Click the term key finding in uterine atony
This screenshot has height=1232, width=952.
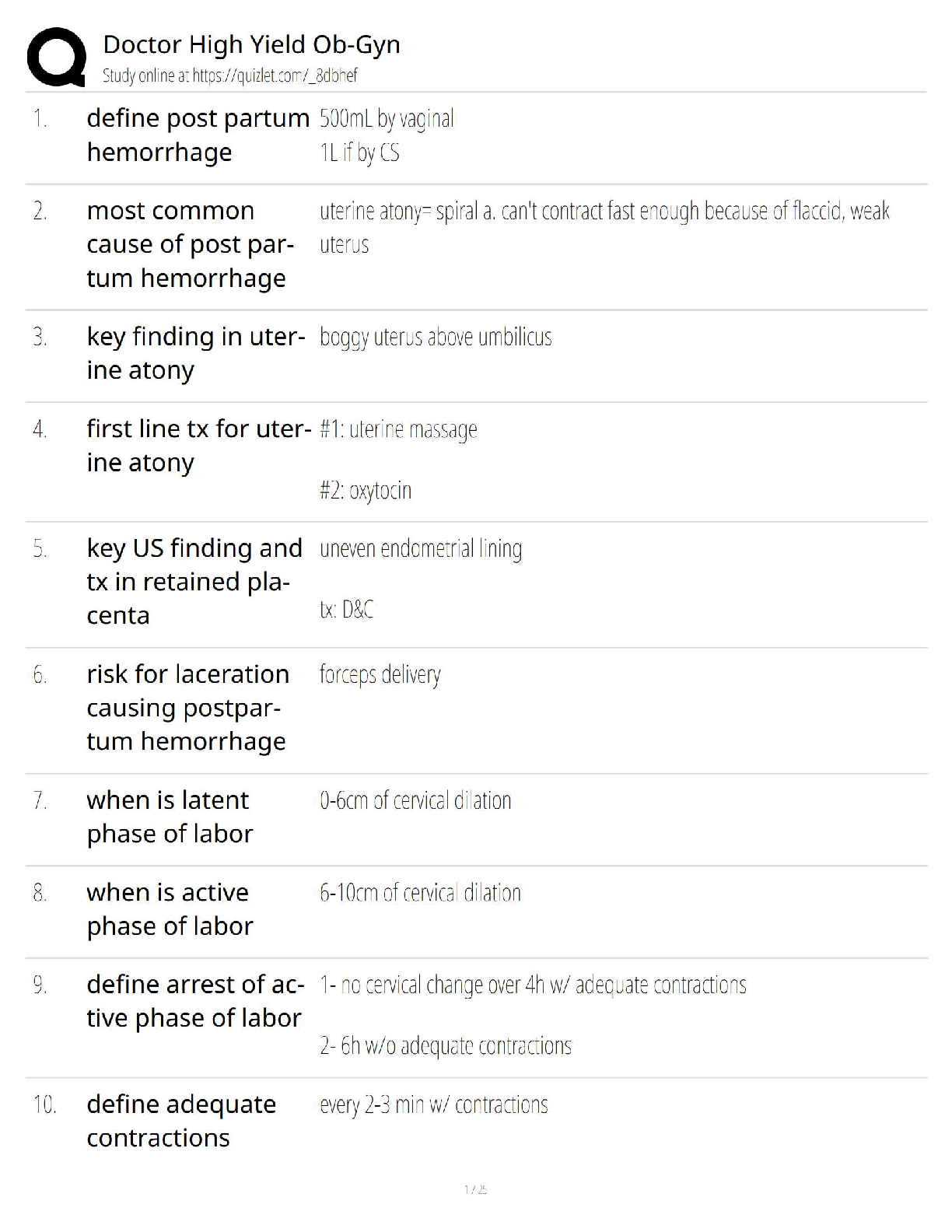pyautogui.click(x=194, y=353)
